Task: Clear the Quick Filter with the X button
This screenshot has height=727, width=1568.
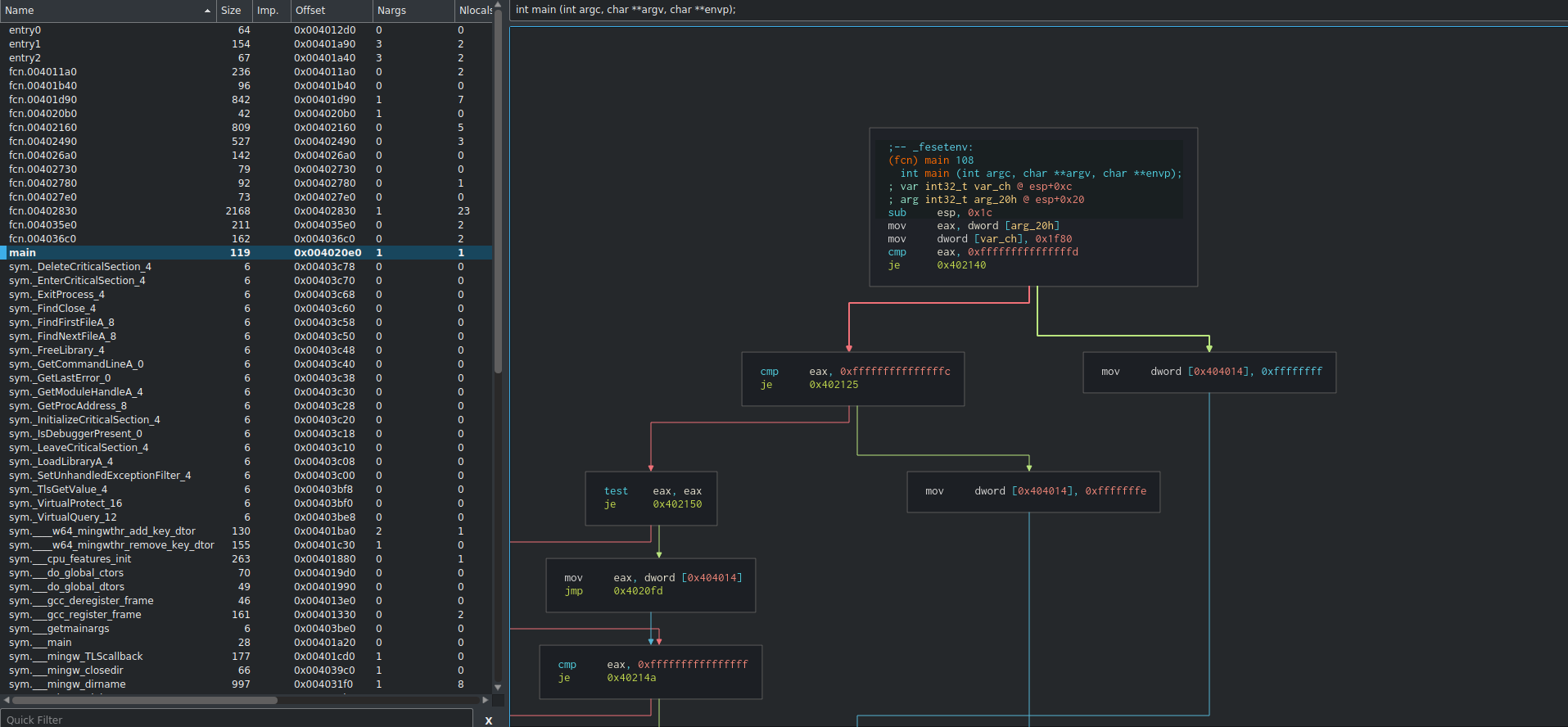Action: 488,720
